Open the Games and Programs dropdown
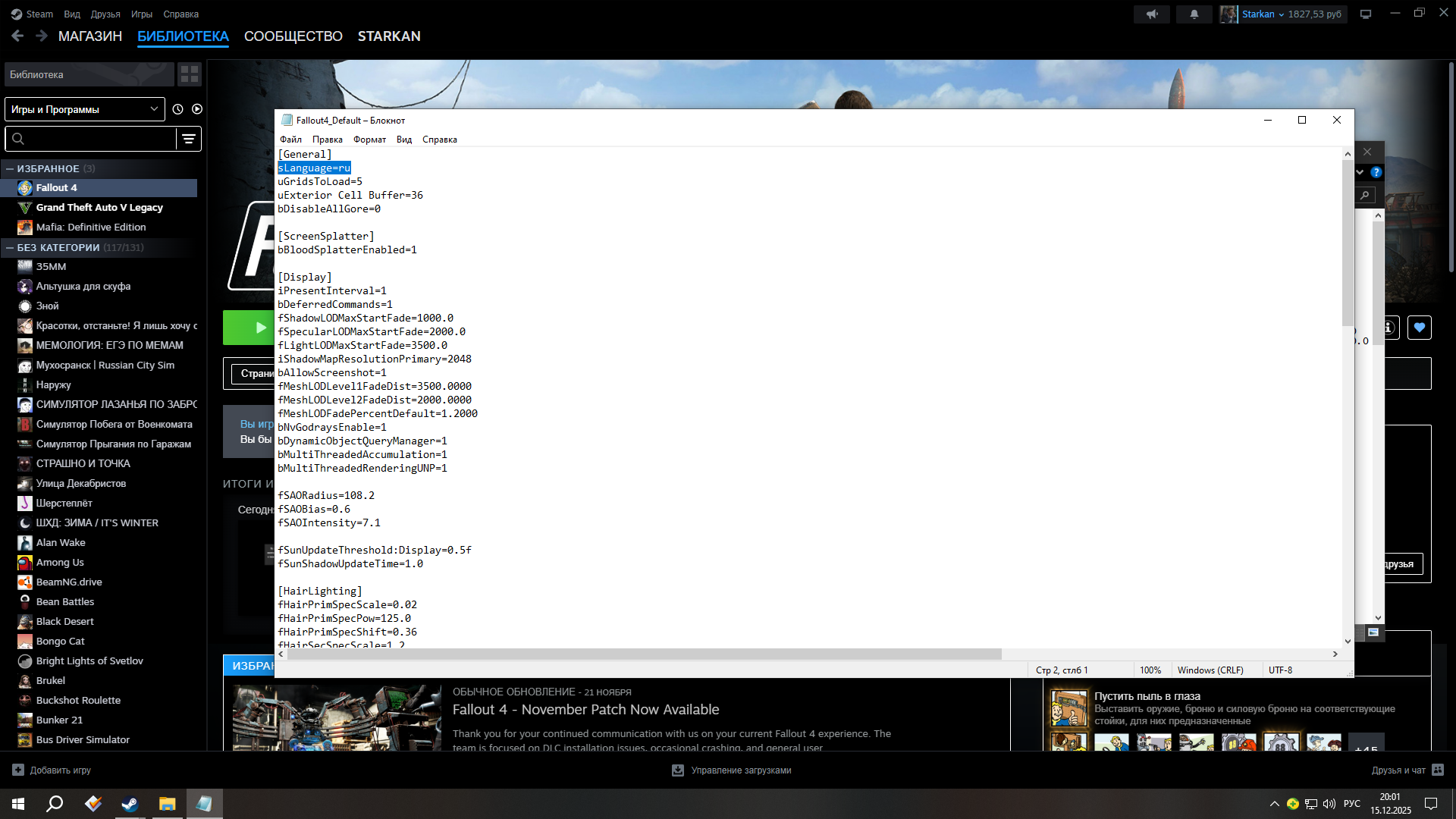Viewport: 1456px width, 819px height. pos(85,109)
